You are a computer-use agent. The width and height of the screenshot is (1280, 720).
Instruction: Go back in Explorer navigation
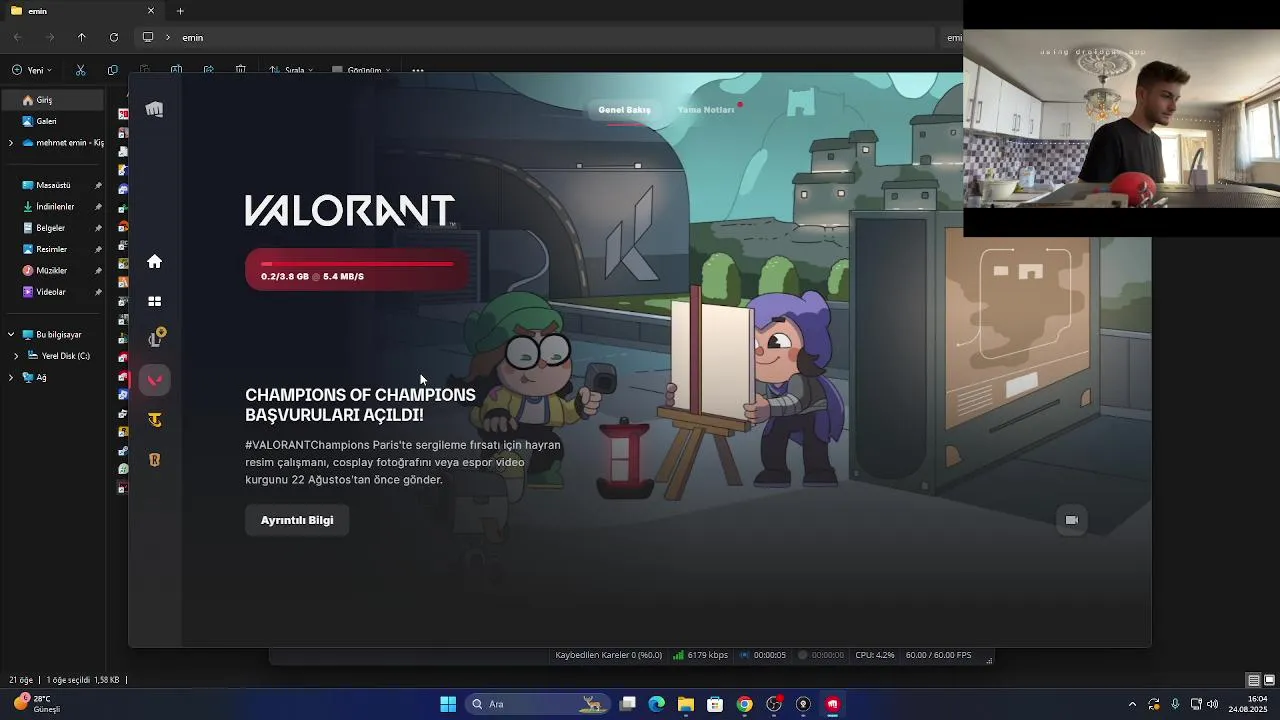[x=18, y=37]
